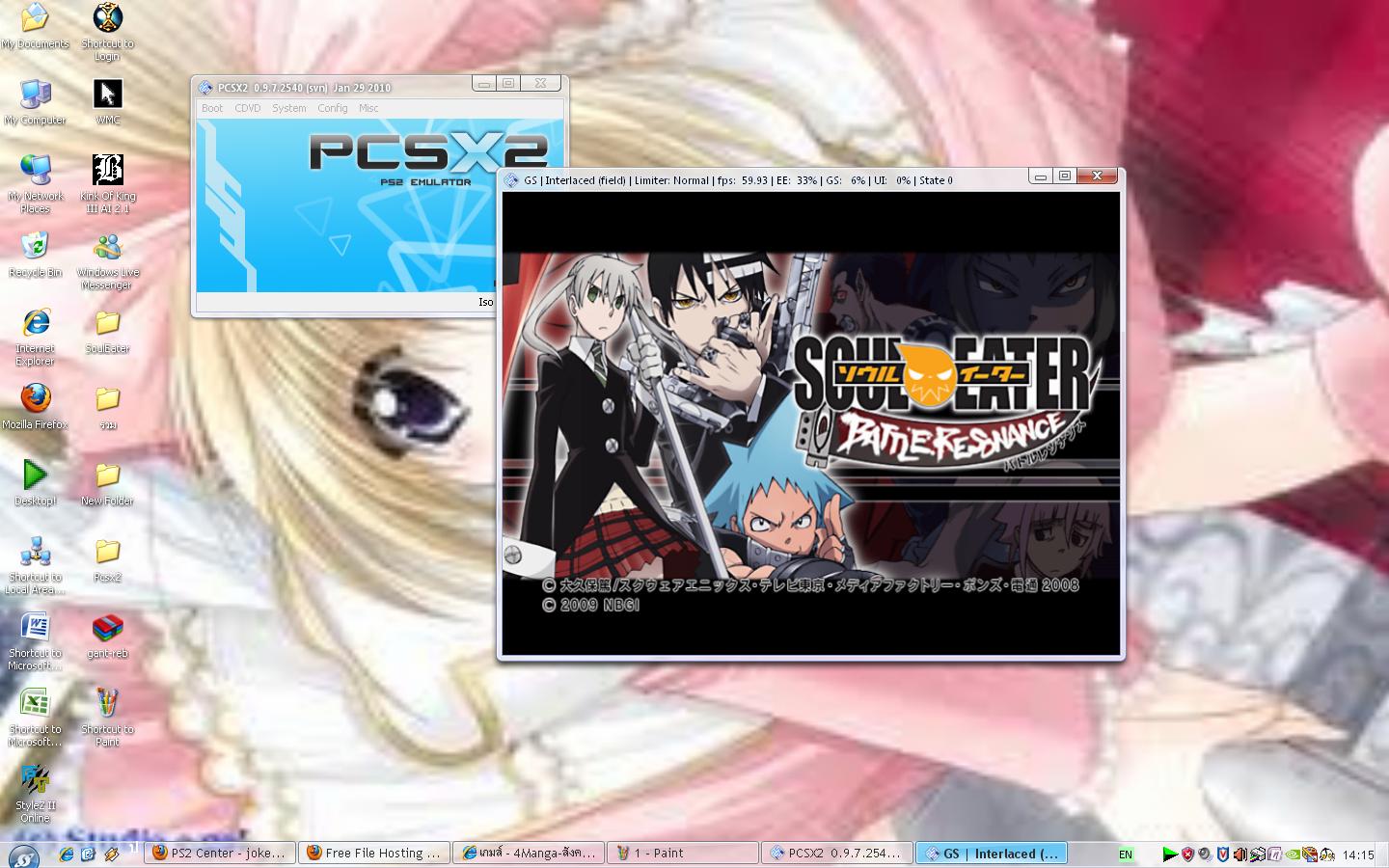Maximize the GS game window
This screenshot has height=868, width=1389.
[x=1065, y=176]
